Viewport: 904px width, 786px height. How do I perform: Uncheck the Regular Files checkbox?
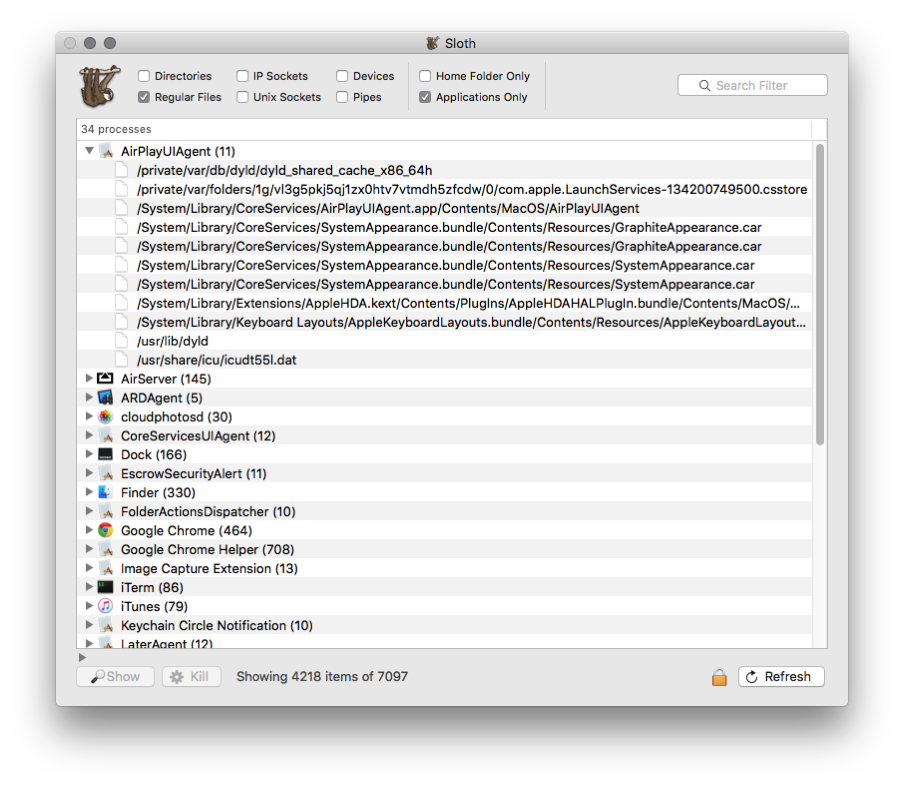144,97
